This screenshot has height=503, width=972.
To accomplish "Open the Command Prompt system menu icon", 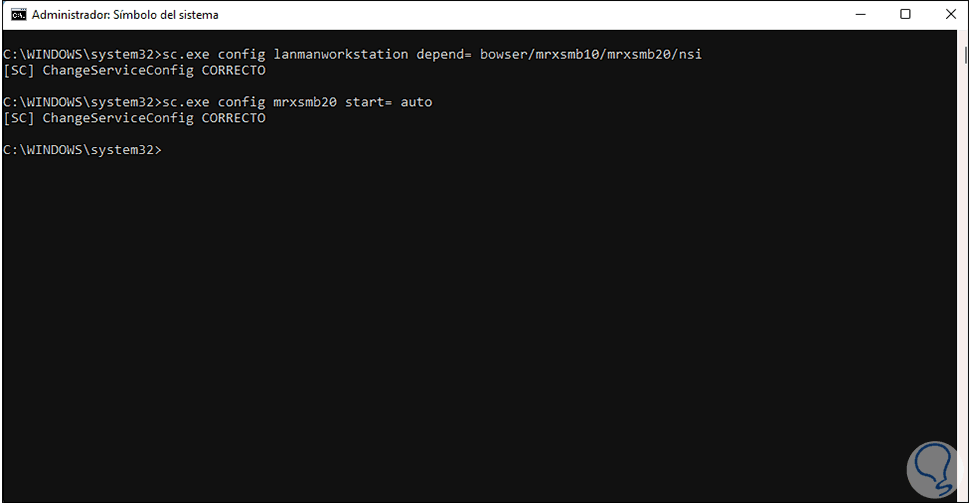I will [x=16, y=15].
